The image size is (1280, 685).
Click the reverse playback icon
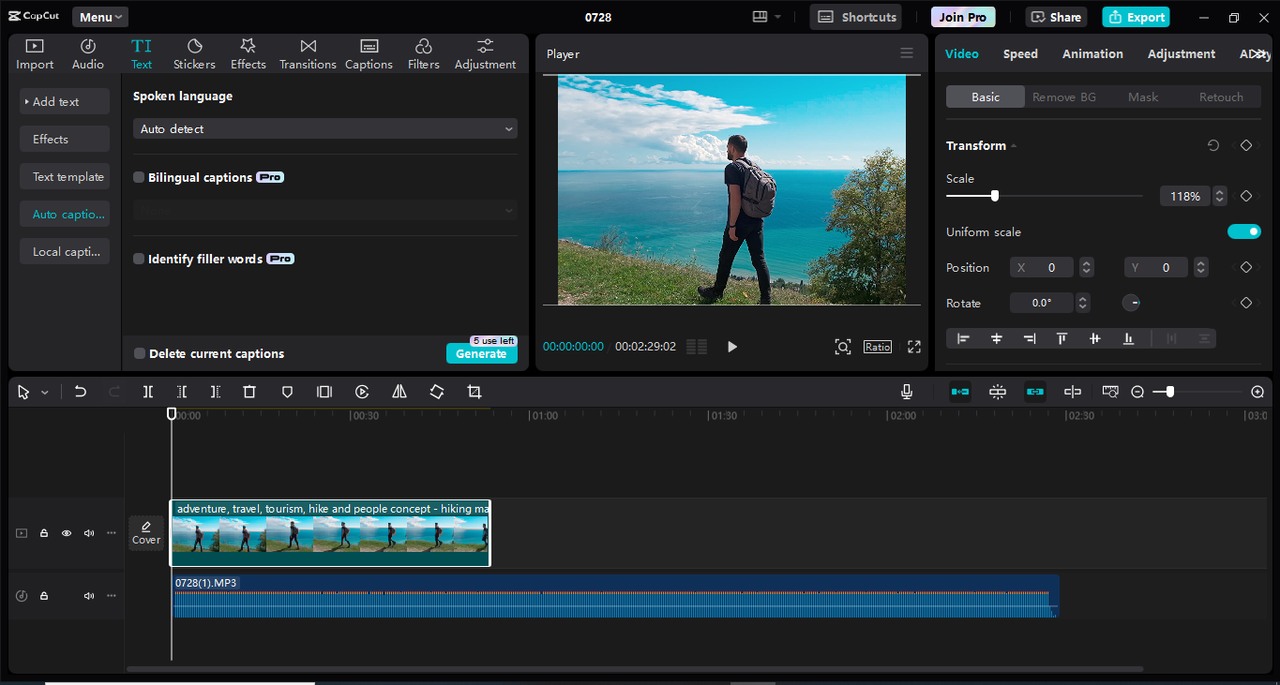pos(362,392)
